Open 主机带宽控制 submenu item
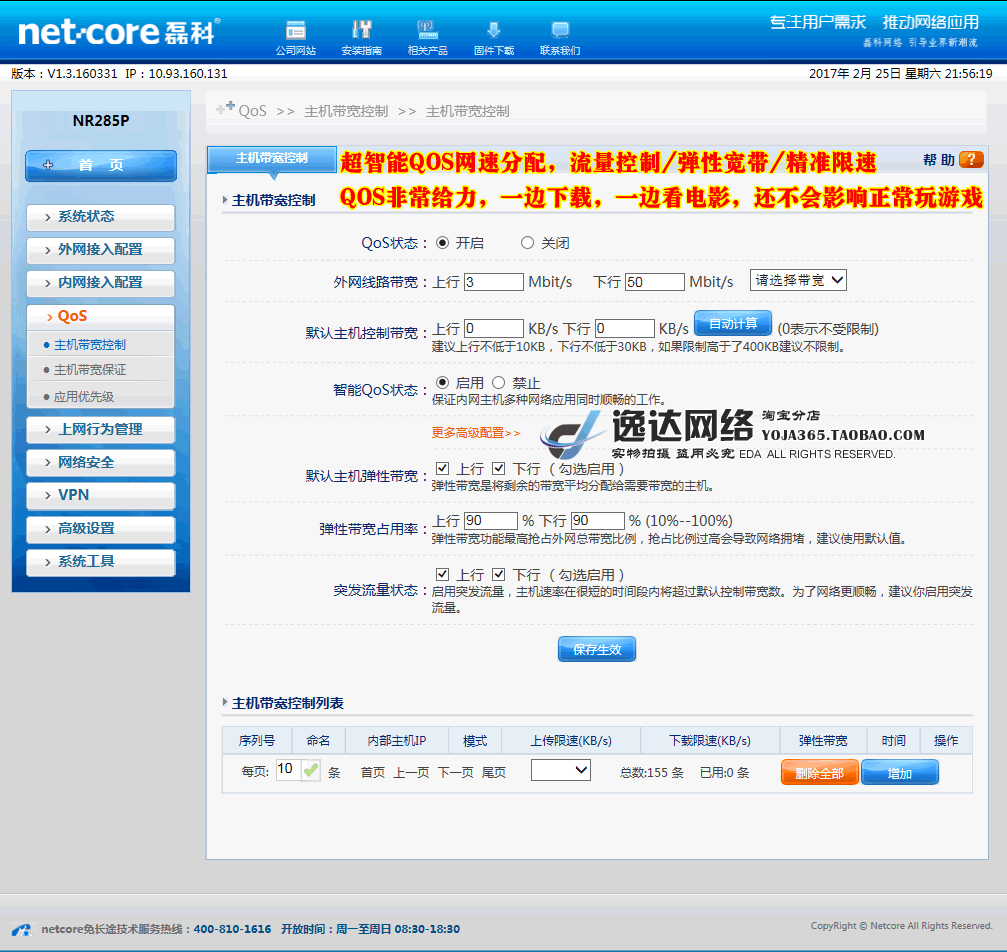The height and width of the screenshot is (952, 1007). tap(90, 345)
